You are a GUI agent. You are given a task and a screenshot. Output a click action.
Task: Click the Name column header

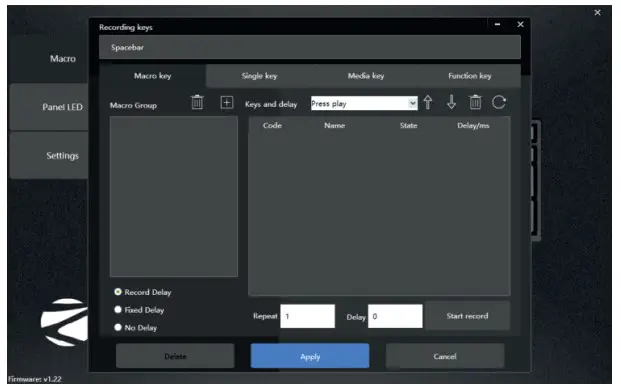click(335, 125)
